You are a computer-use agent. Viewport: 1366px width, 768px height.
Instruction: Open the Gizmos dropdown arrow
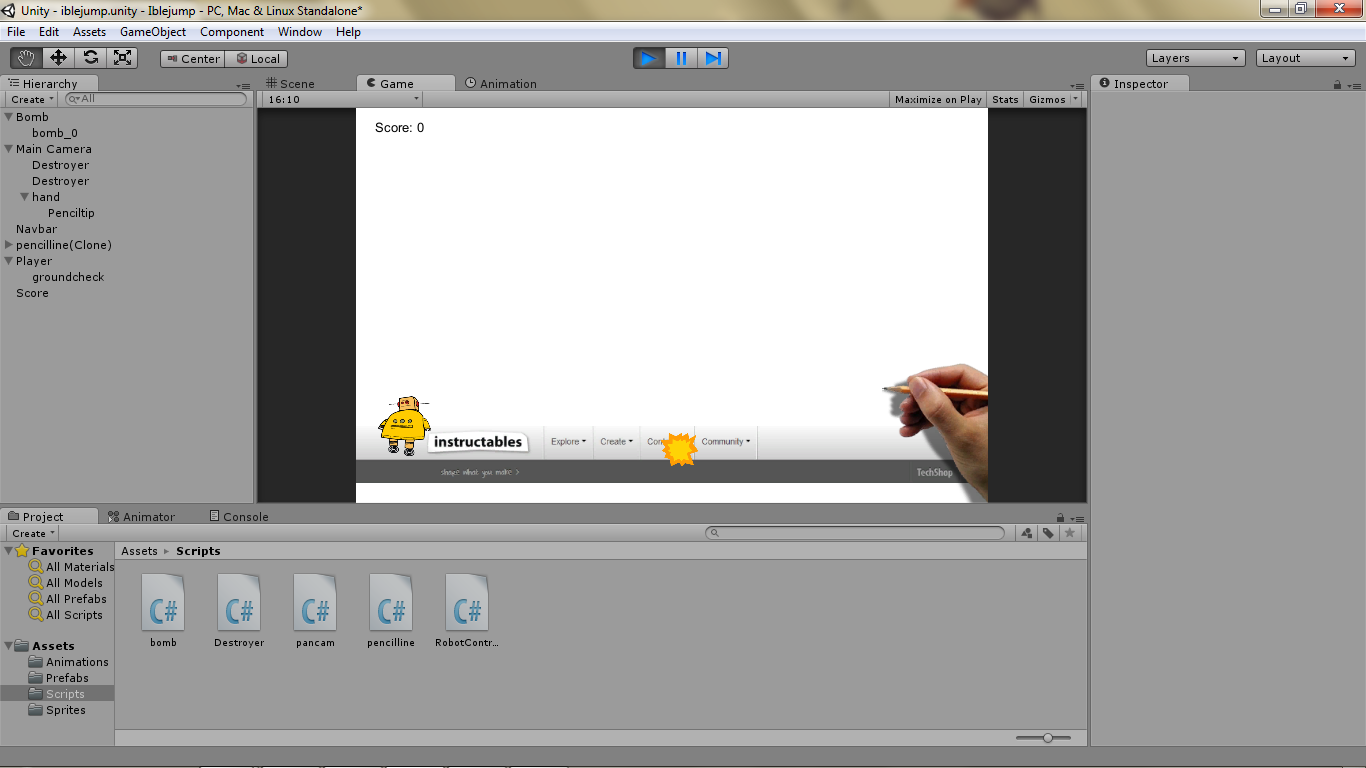(x=1076, y=99)
